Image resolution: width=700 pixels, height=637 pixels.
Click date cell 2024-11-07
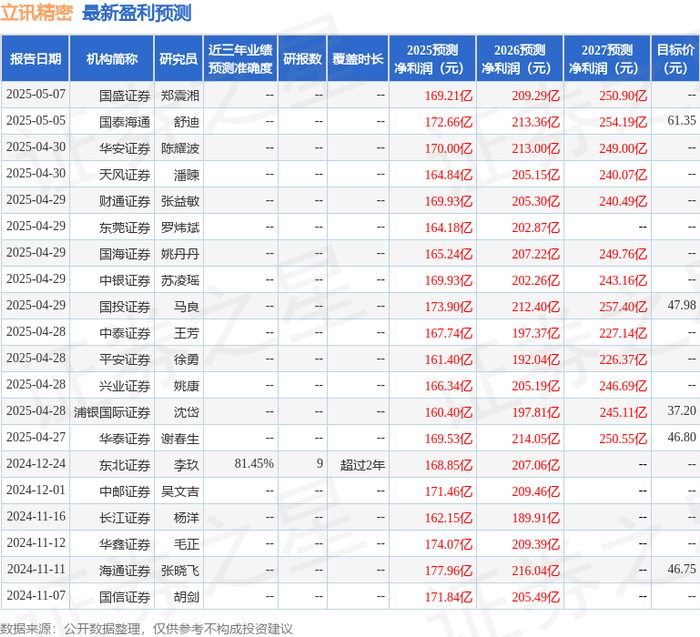click(x=36, y=595)
